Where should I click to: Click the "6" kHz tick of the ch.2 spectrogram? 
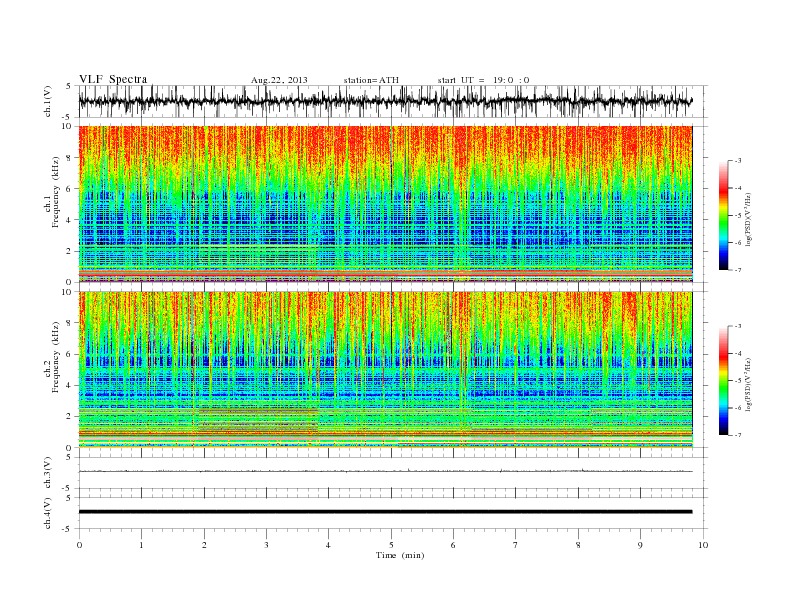pyautogui.click(x=69, y=354)
